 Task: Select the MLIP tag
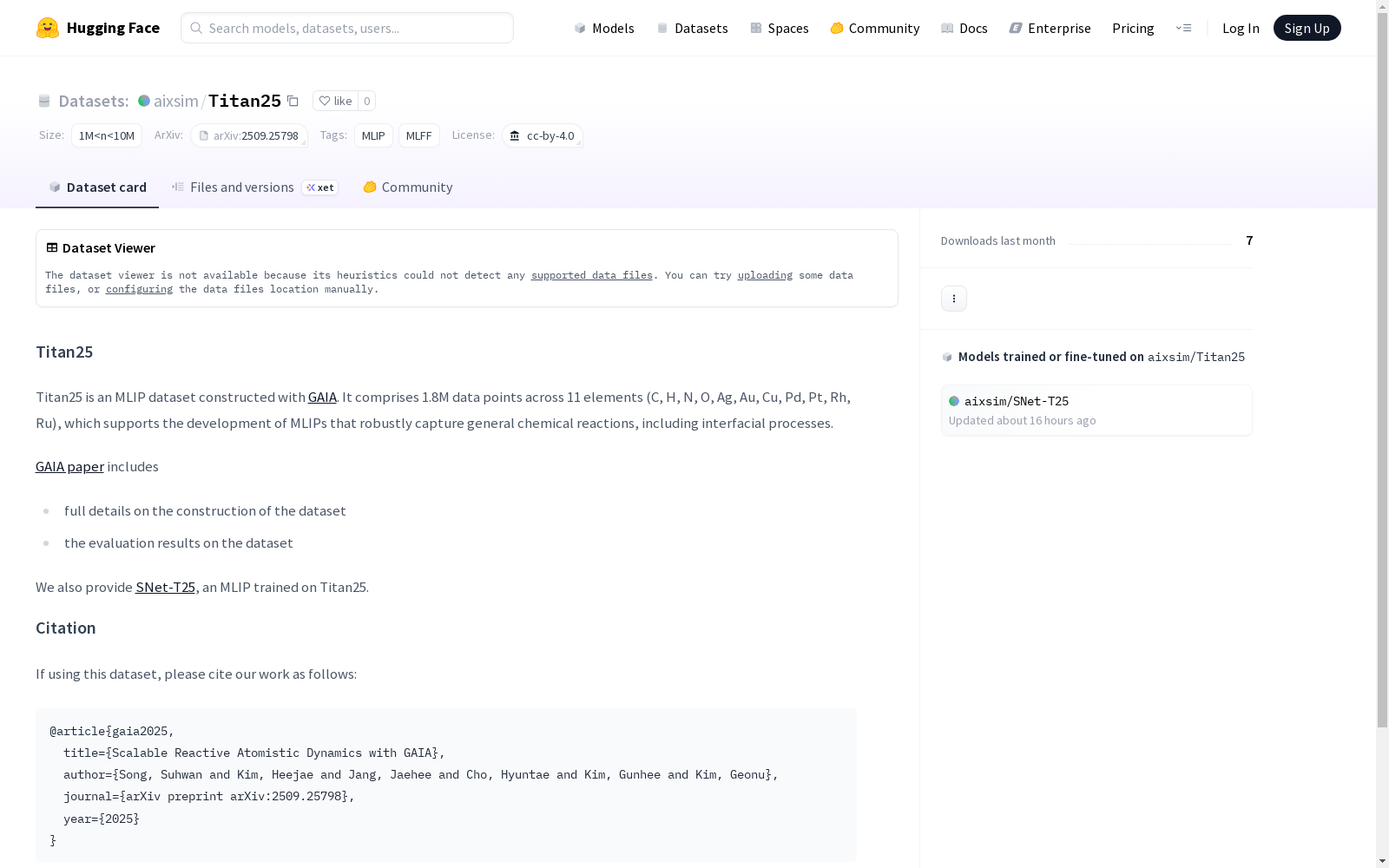(373, 135)
